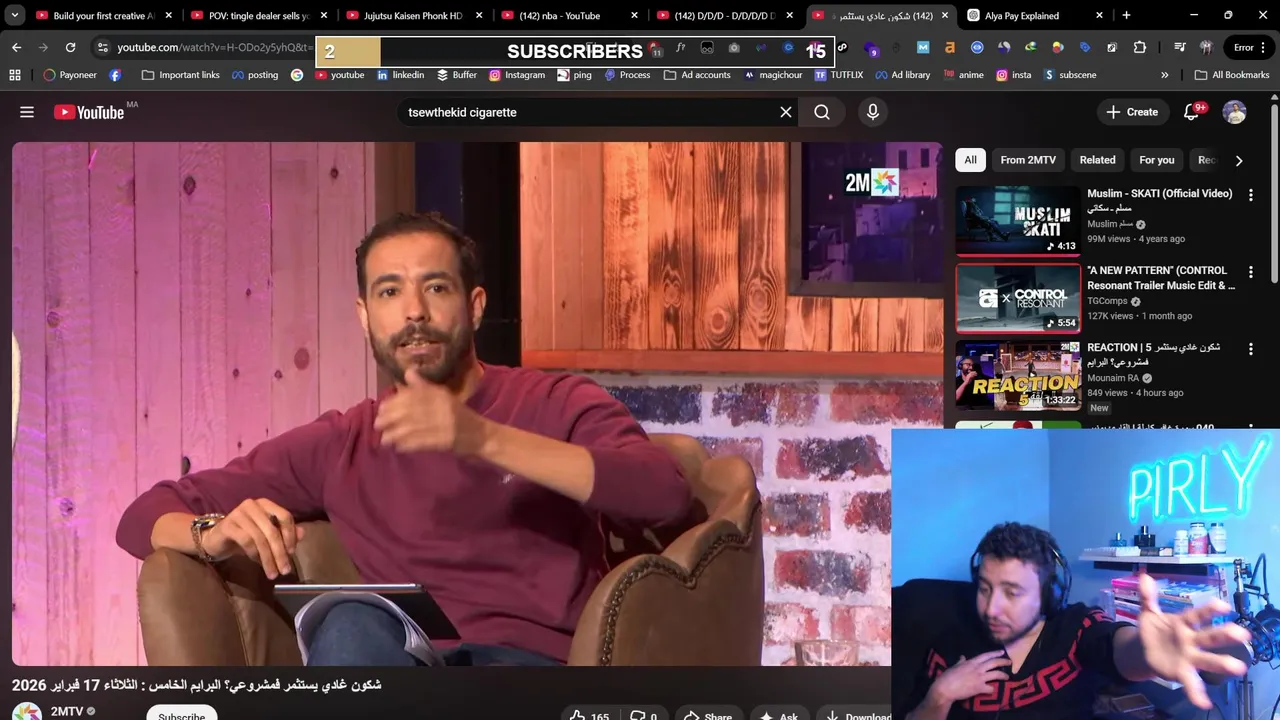Viewport: 1280px width, 720px height.
Task: Open the YouTube guide hamburger menu
Action: [x=27, y=112]
